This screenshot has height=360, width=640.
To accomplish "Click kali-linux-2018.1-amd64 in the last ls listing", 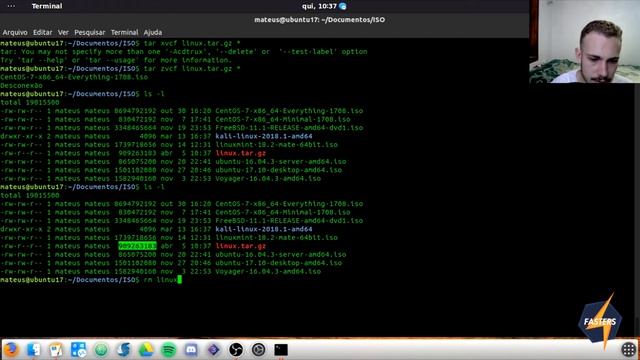I will [x=264, y=229].
